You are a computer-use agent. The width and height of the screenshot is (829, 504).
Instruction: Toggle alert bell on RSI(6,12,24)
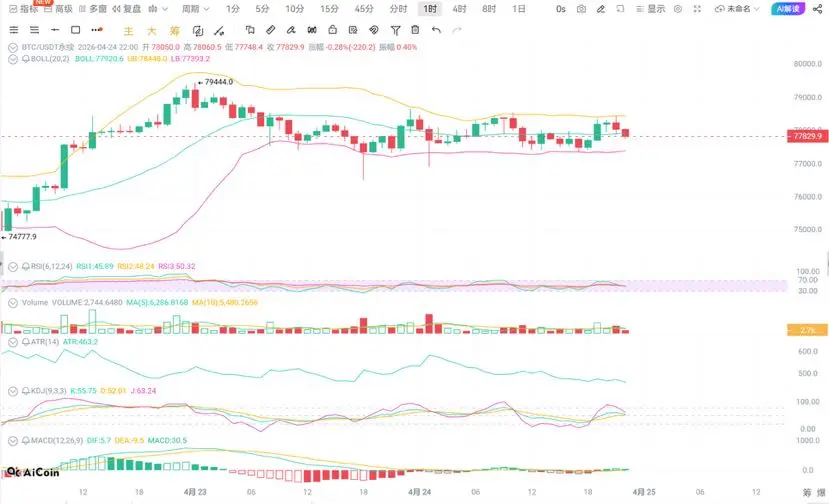pyautogui.click(x=25, y=267)
